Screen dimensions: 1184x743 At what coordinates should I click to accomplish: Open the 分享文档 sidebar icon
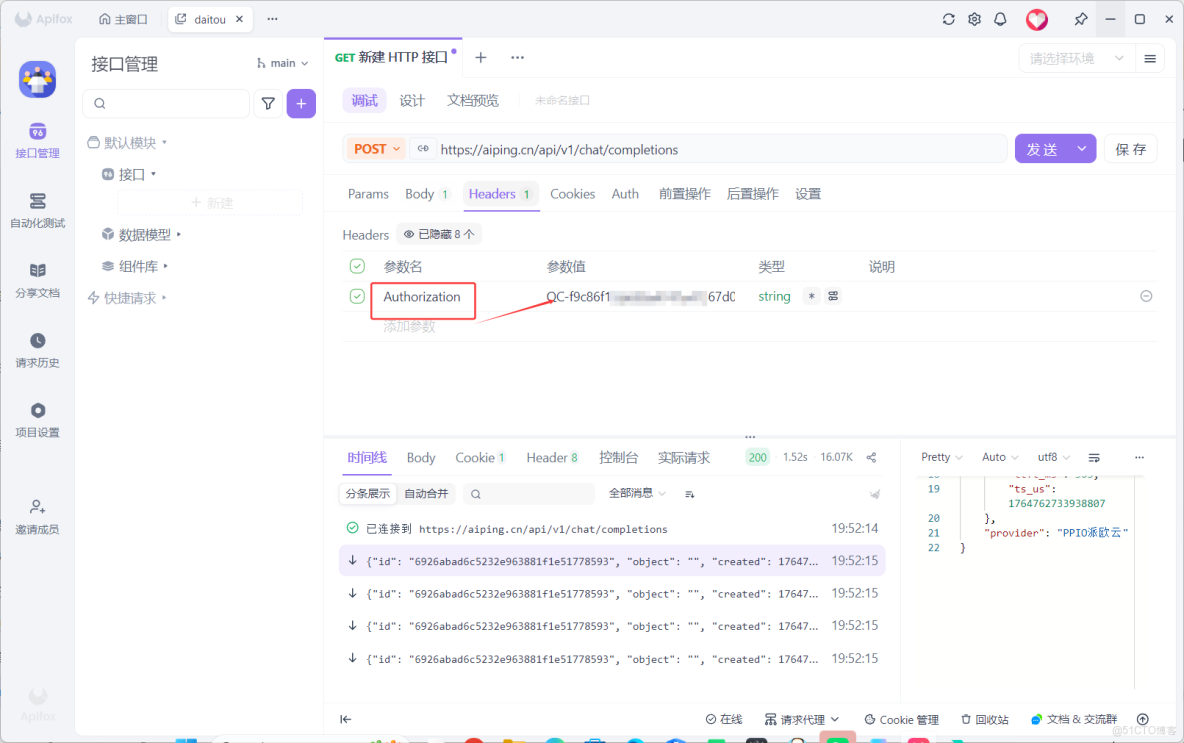37,276
